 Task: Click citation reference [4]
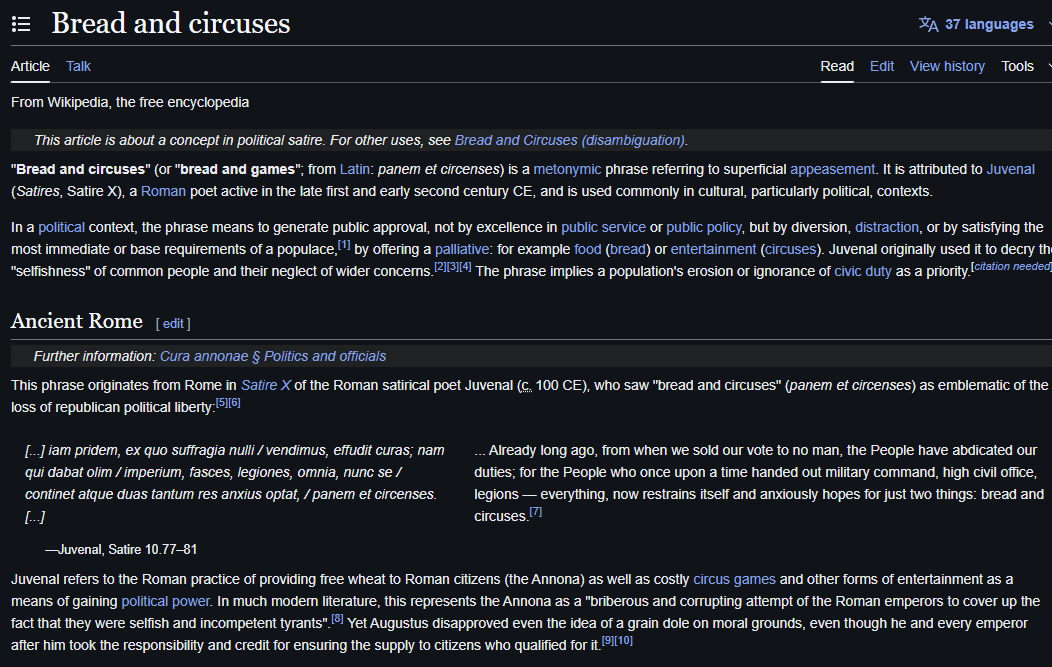pyautogui.click(x=465, y=266)
